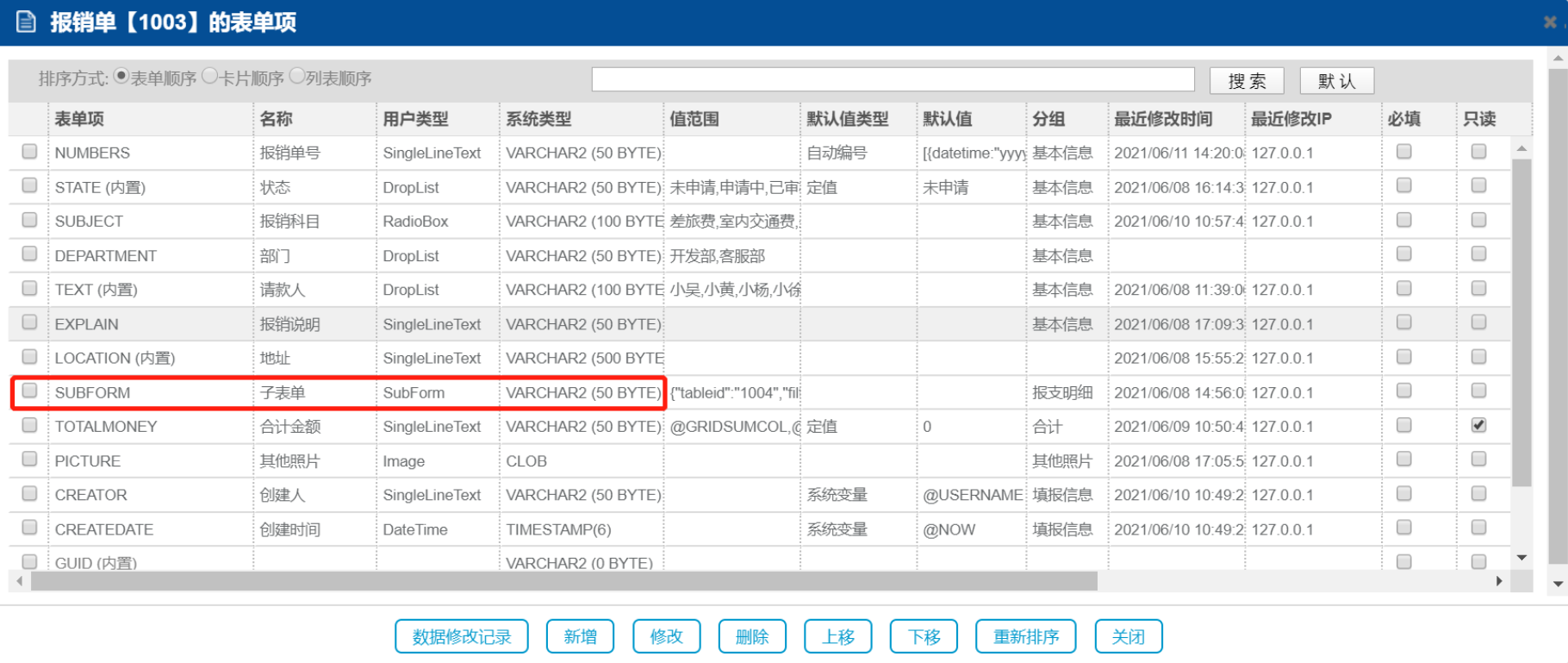Focus the search text field
The width and height of the screenshot is (1568, 663).
click(x=893, y=79)
